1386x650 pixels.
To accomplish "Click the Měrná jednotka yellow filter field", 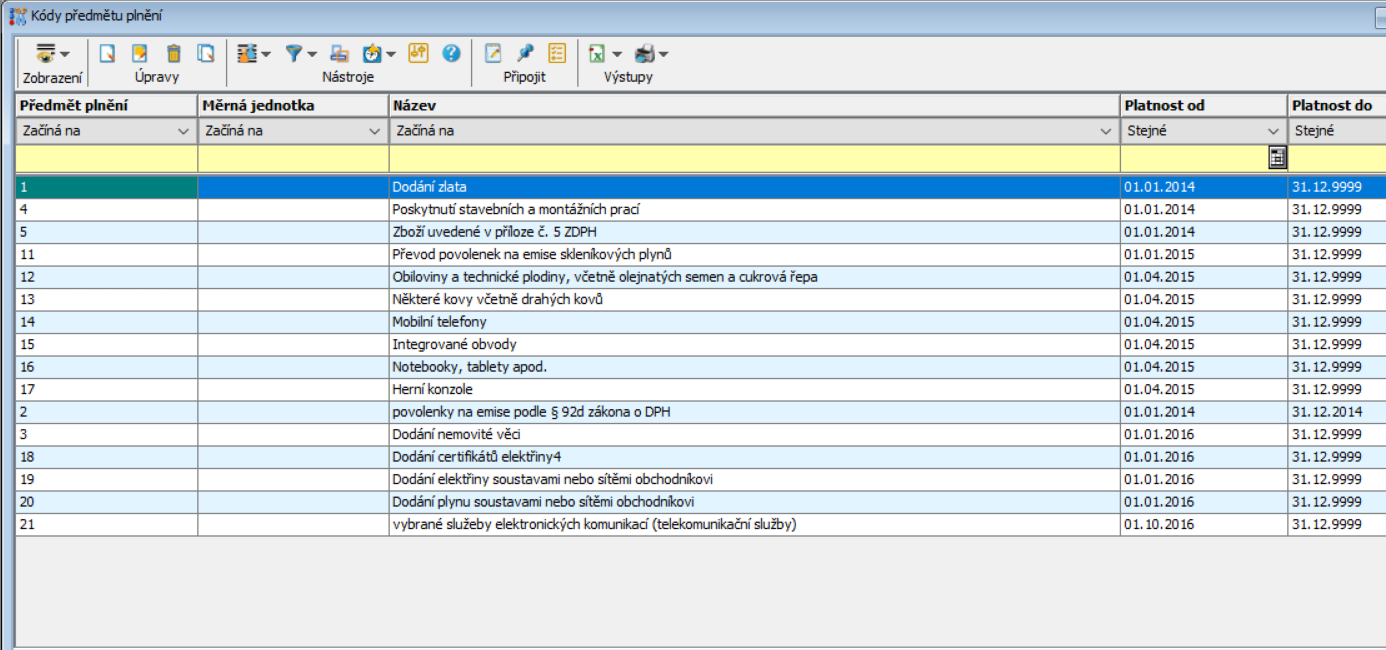I will coord(293,157).
